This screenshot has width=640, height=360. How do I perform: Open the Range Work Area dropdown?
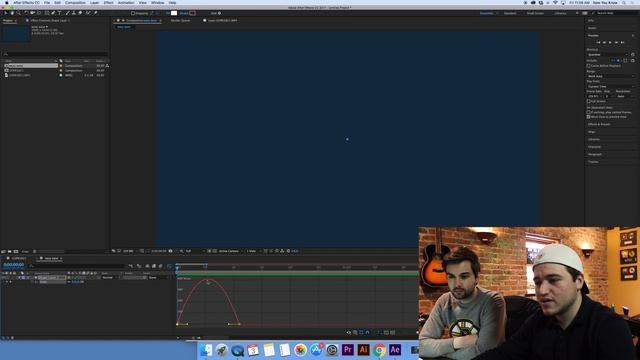pos(611,76)
